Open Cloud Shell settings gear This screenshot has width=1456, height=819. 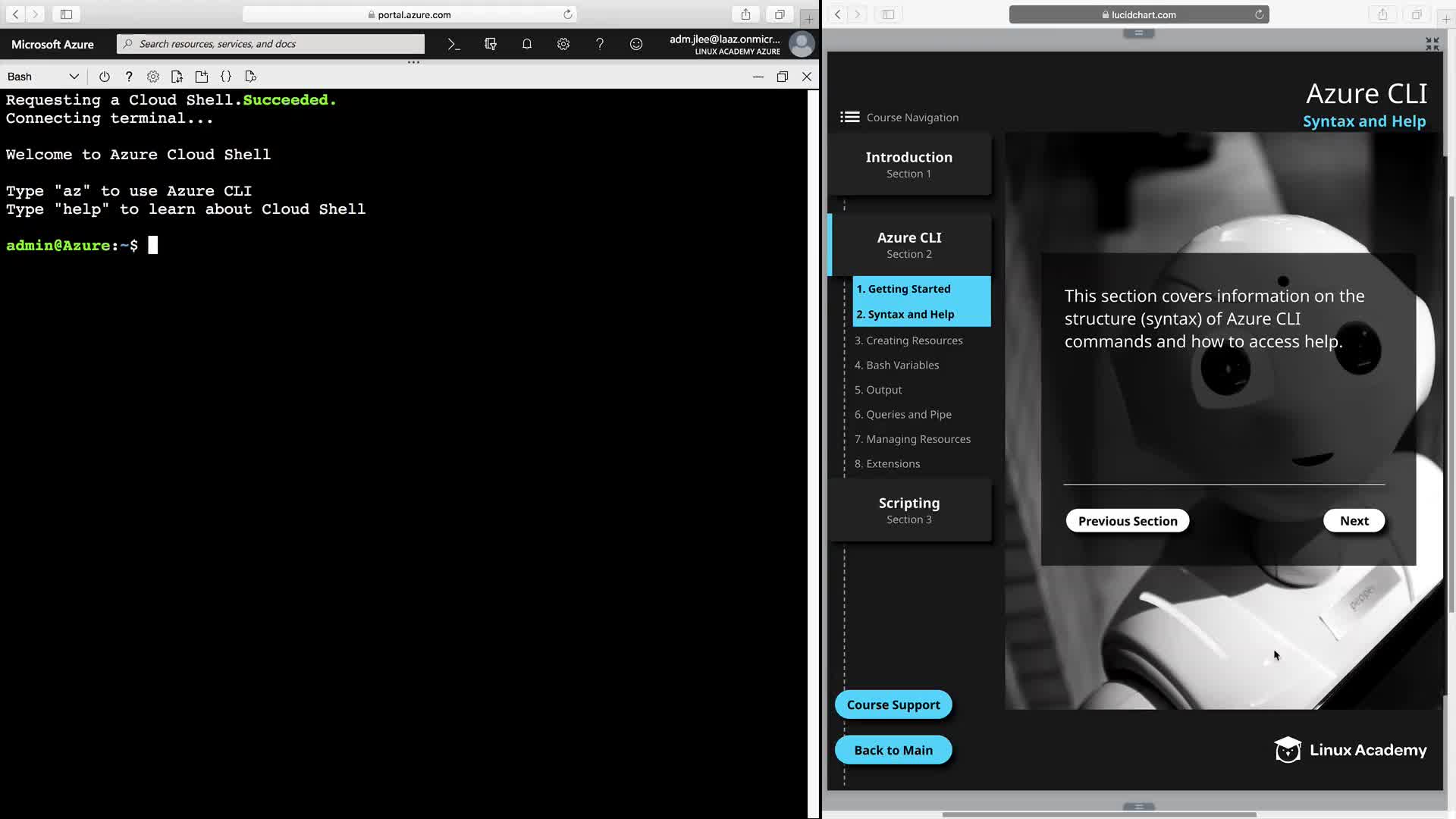153,77
